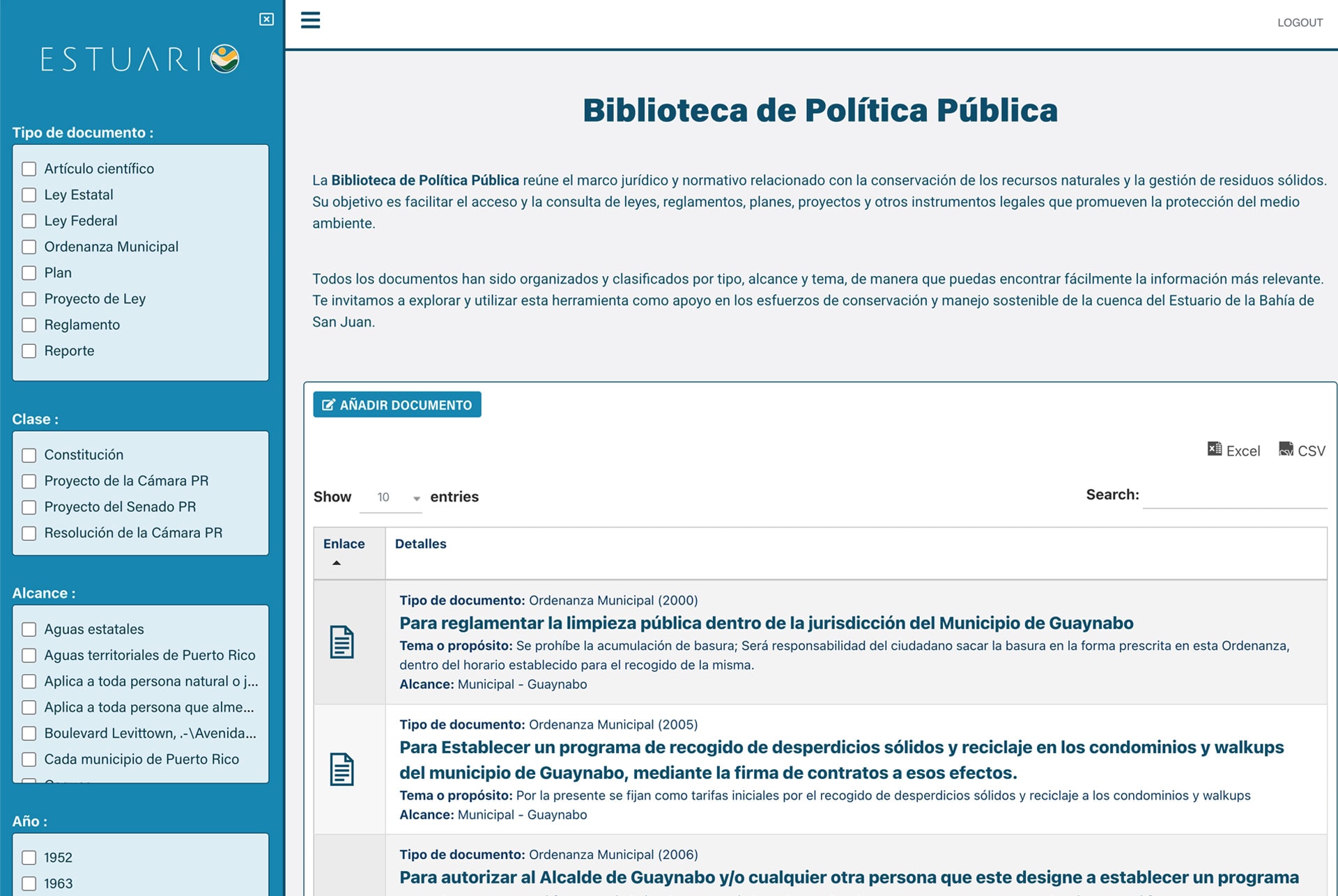Select the Aguas estatales scope checkbox
The image size is (1338, 896).
pos(29,630)
